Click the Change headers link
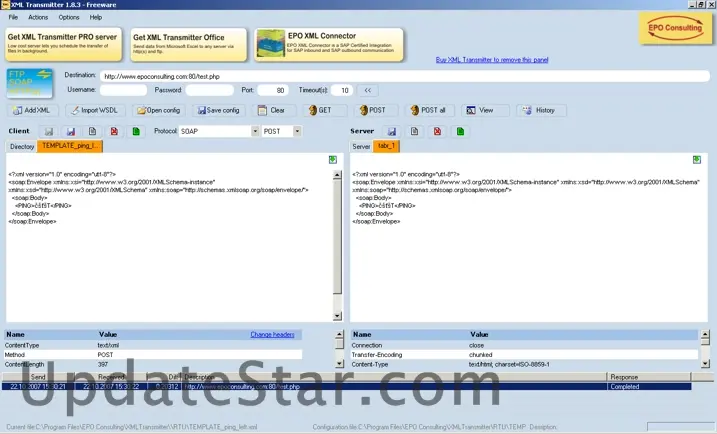The width and height of the screenshot is (717, 434). [x=273, y=335]
